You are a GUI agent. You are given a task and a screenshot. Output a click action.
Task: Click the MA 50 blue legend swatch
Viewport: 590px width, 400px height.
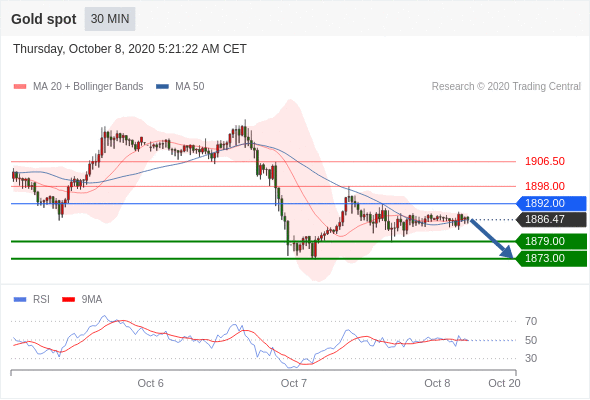coord(162,87)
